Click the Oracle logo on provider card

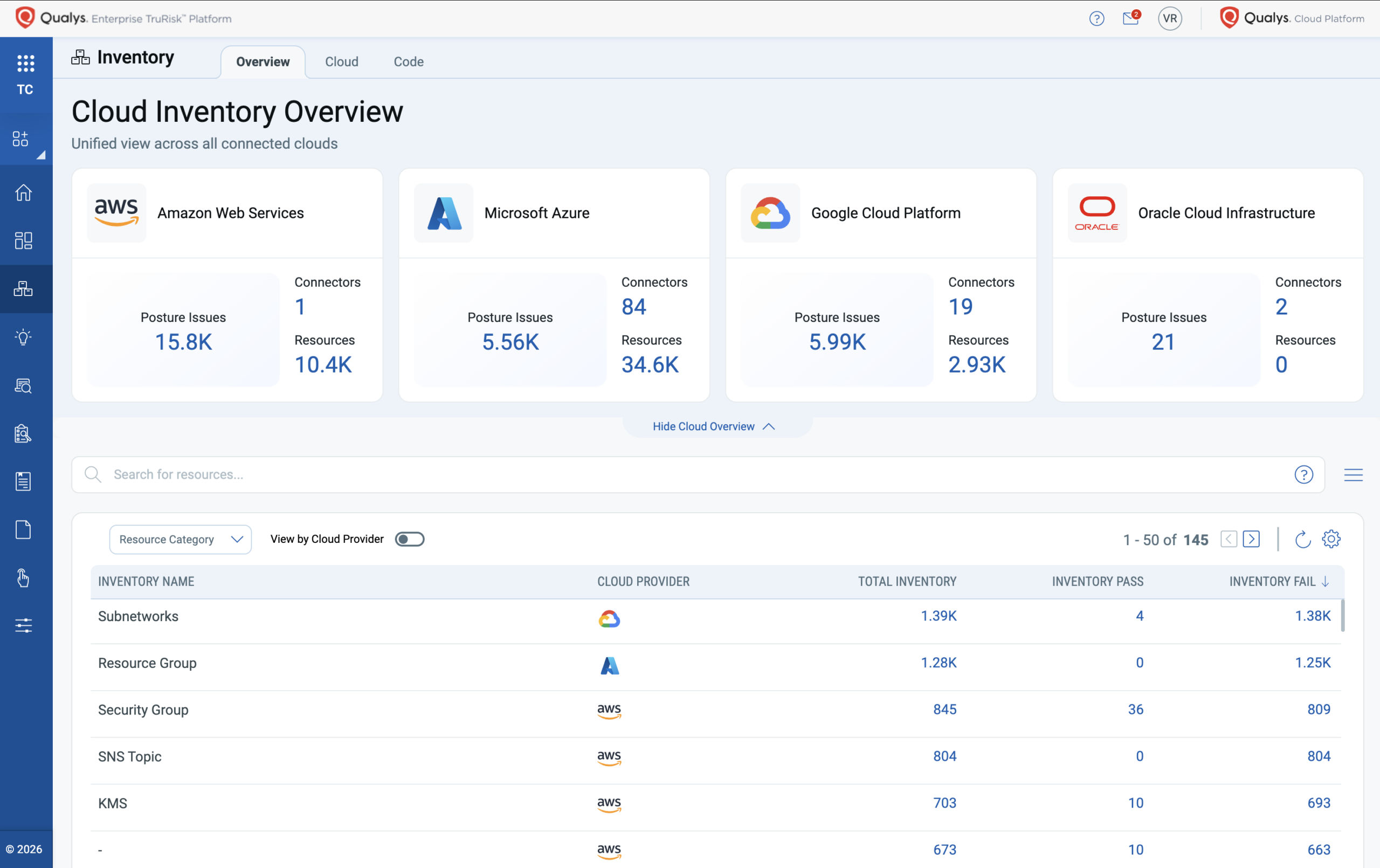[x=1097, y=213]
